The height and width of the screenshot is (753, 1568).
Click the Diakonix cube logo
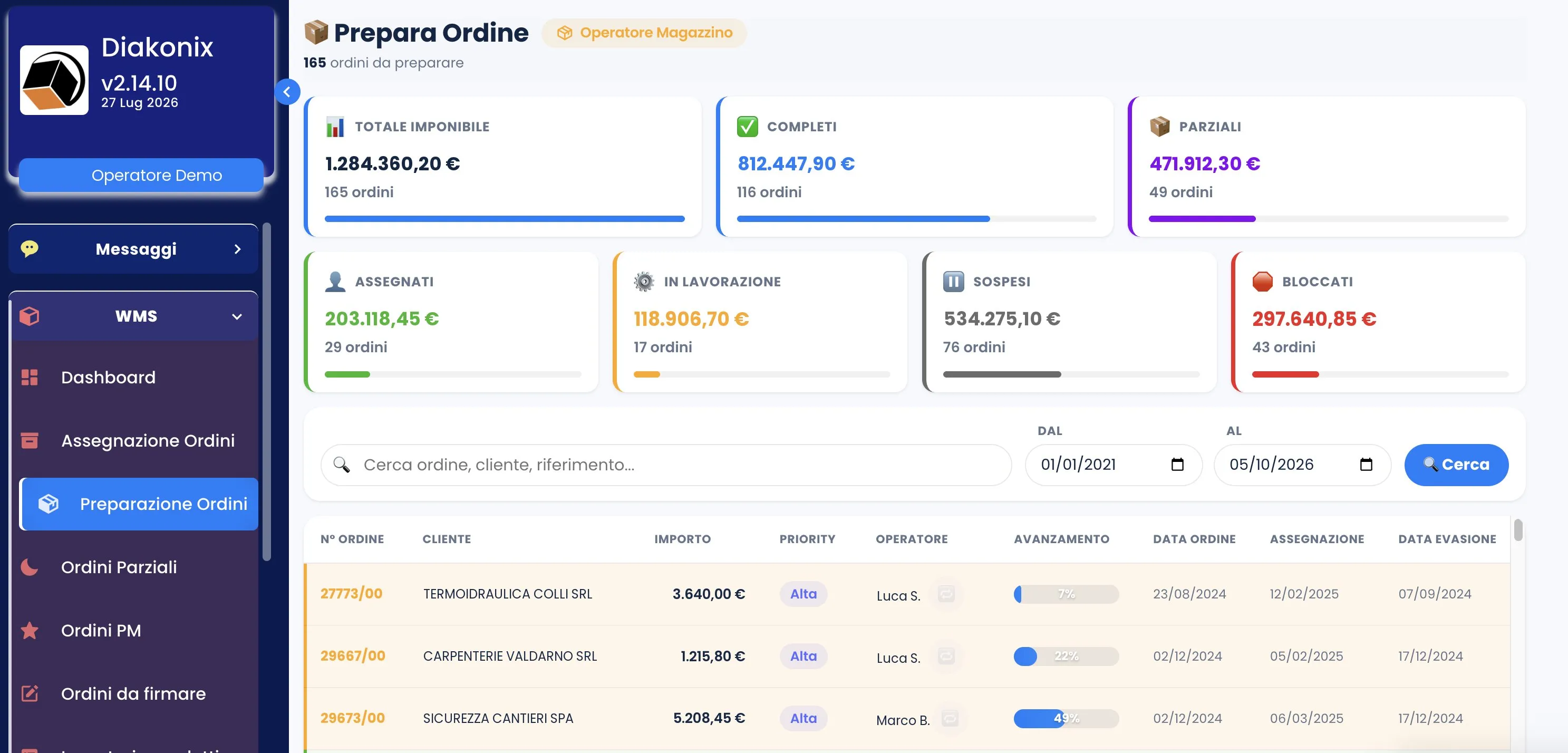point(54,80)
